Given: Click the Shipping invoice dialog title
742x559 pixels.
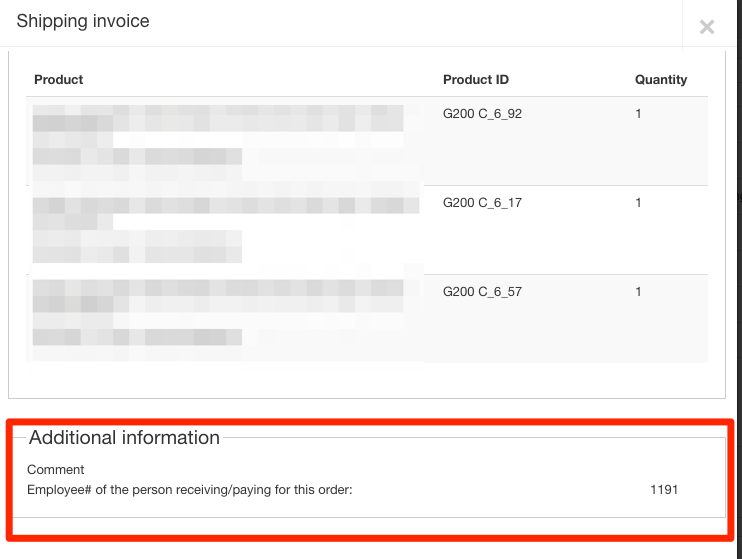Looking at the screenshot, I should click(x=83, y=21).
